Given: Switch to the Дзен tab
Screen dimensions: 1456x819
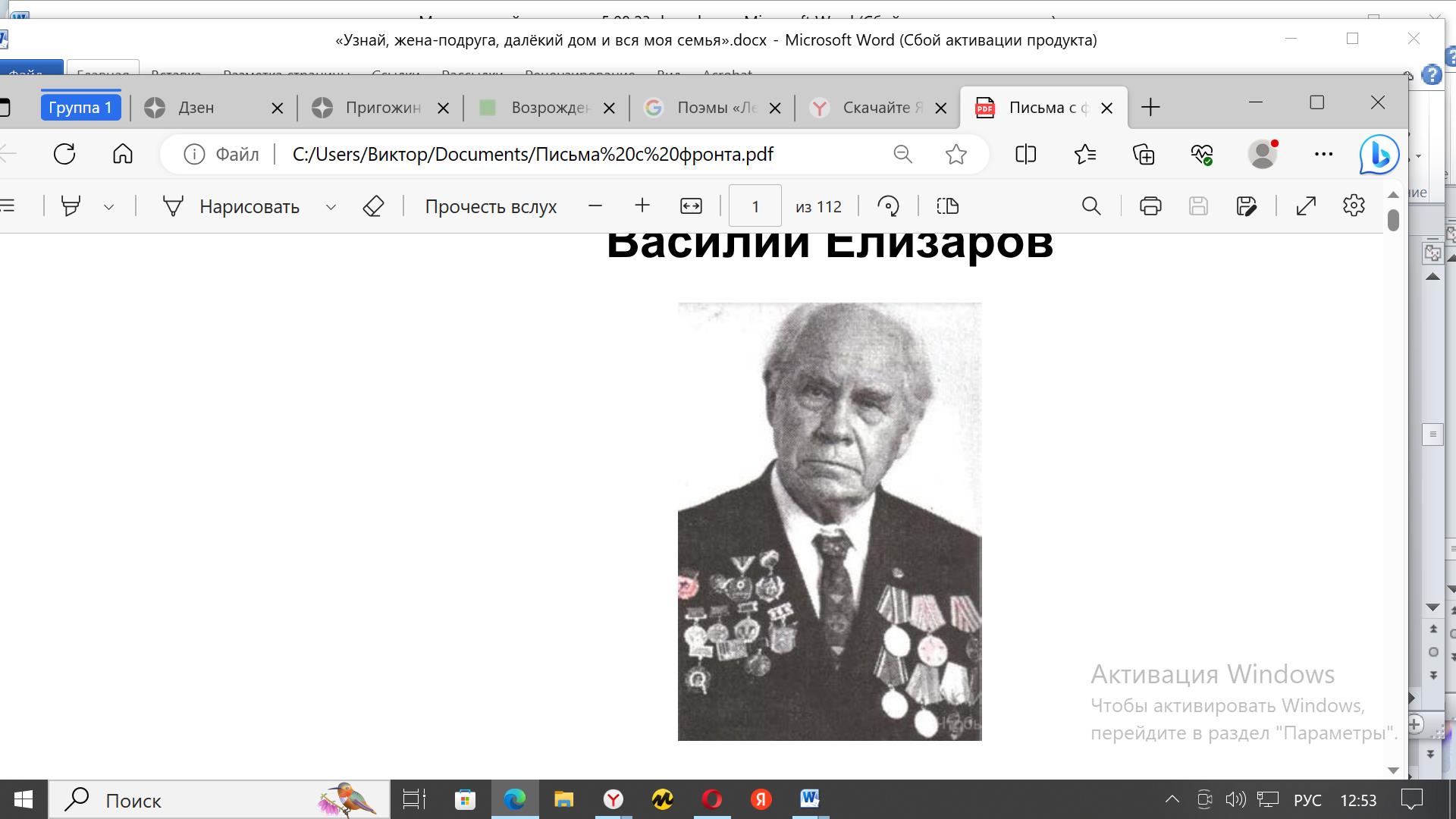Looking at the screenshot, I should point(197,108).
